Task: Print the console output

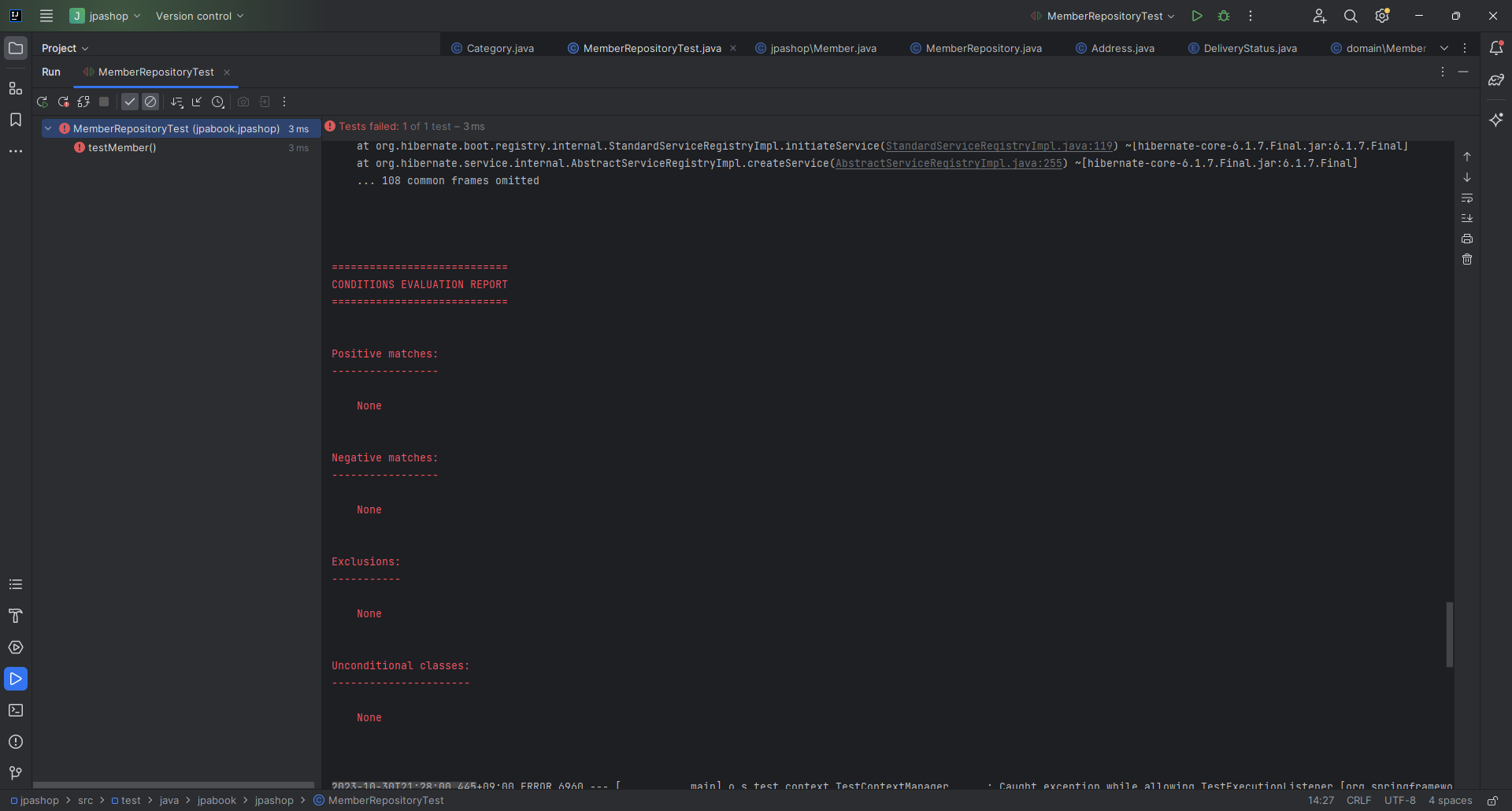Action: point(1467,239)
